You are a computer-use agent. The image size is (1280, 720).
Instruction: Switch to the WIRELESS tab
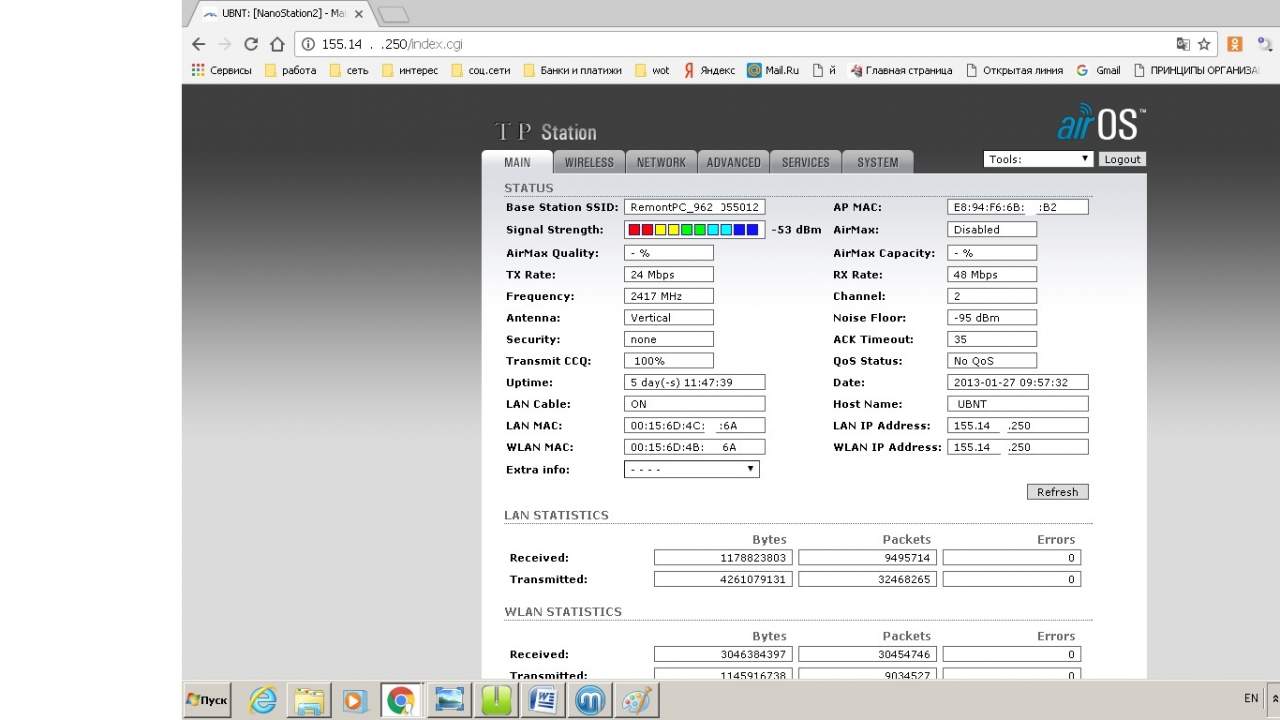[x=589, y=162]
